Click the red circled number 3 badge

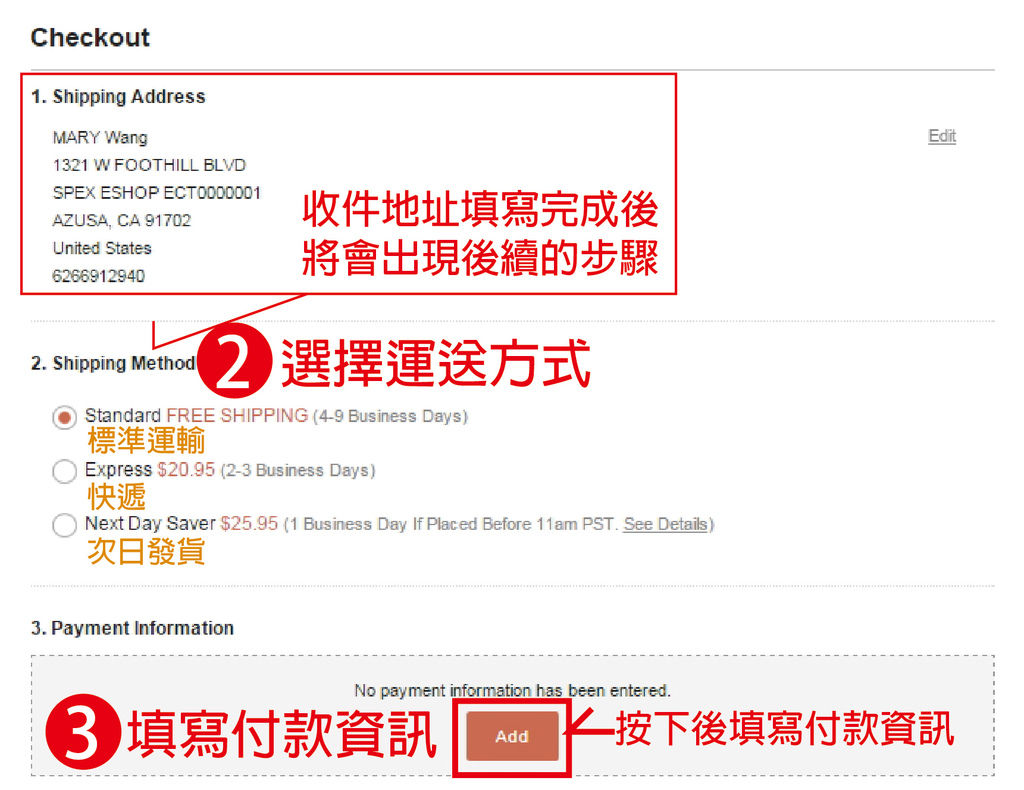tap(83, 731)
